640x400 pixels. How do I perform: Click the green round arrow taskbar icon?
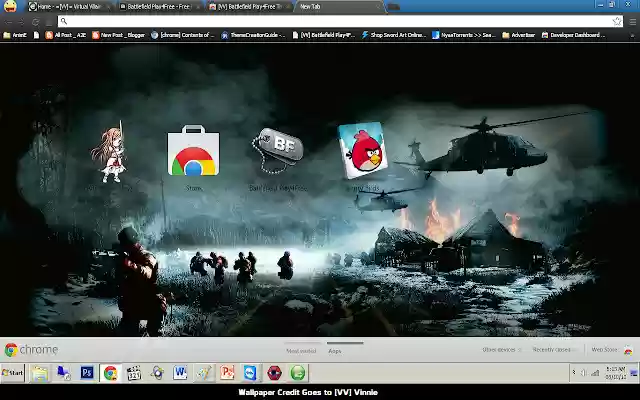click(298, 373)
